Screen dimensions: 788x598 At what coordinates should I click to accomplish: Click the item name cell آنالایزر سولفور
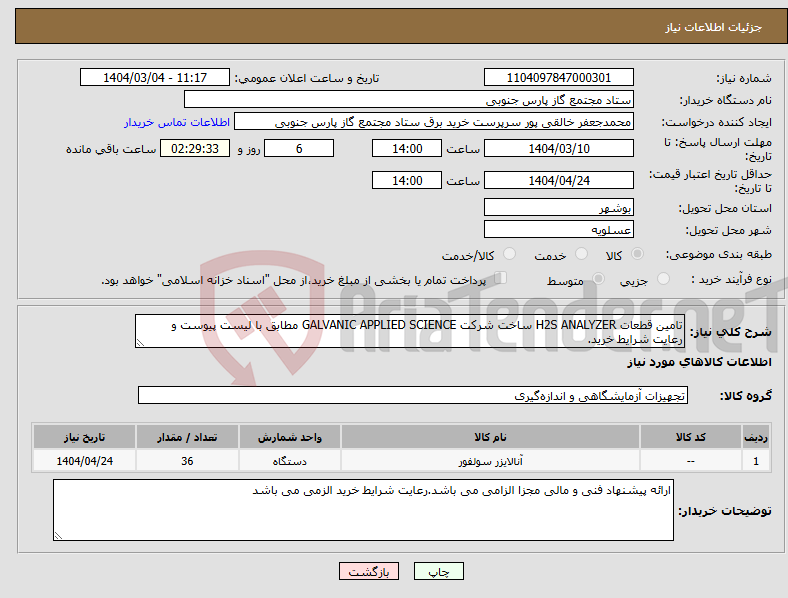click(490, 461)
